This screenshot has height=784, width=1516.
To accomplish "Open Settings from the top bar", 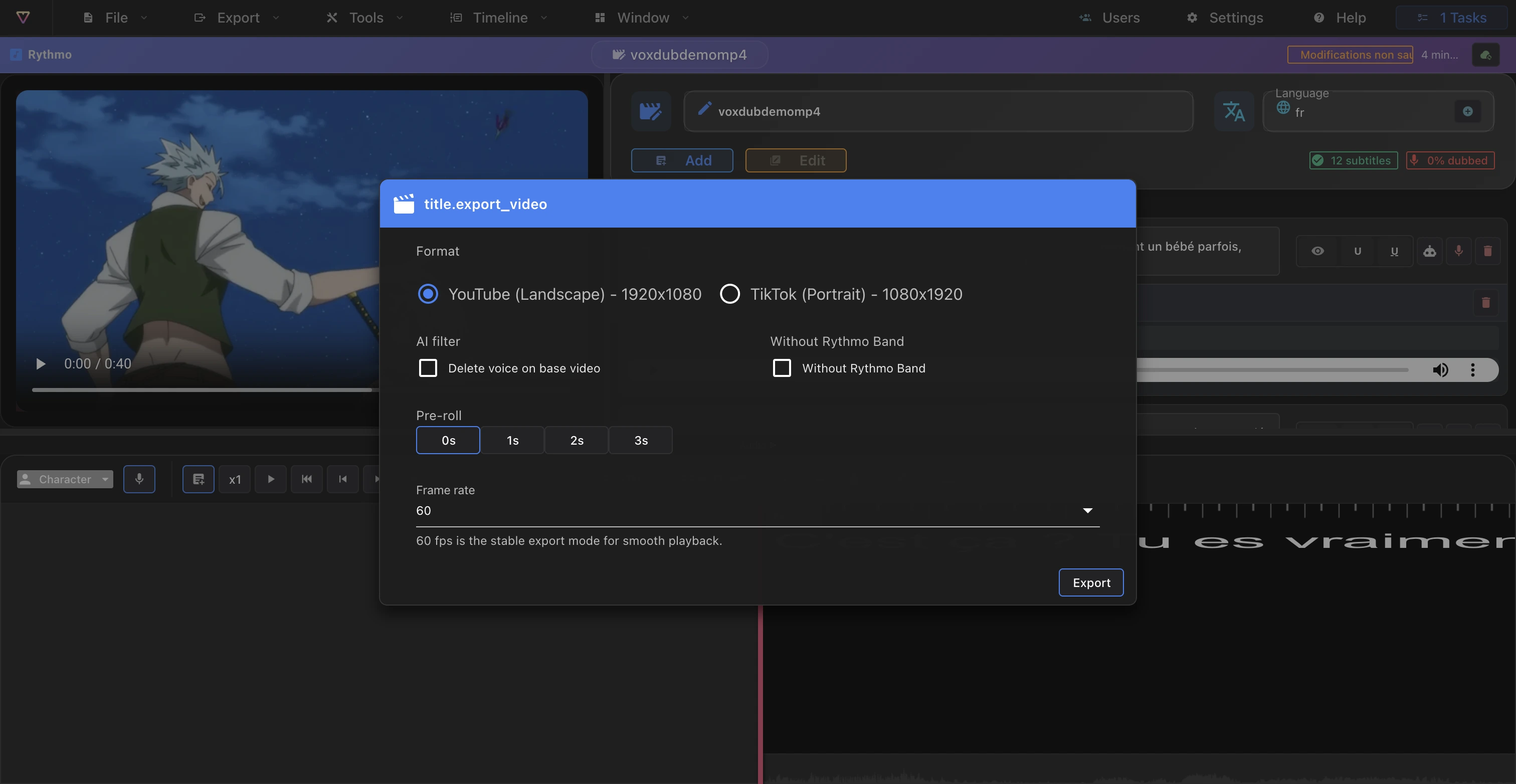I will tap(1225, 18).
